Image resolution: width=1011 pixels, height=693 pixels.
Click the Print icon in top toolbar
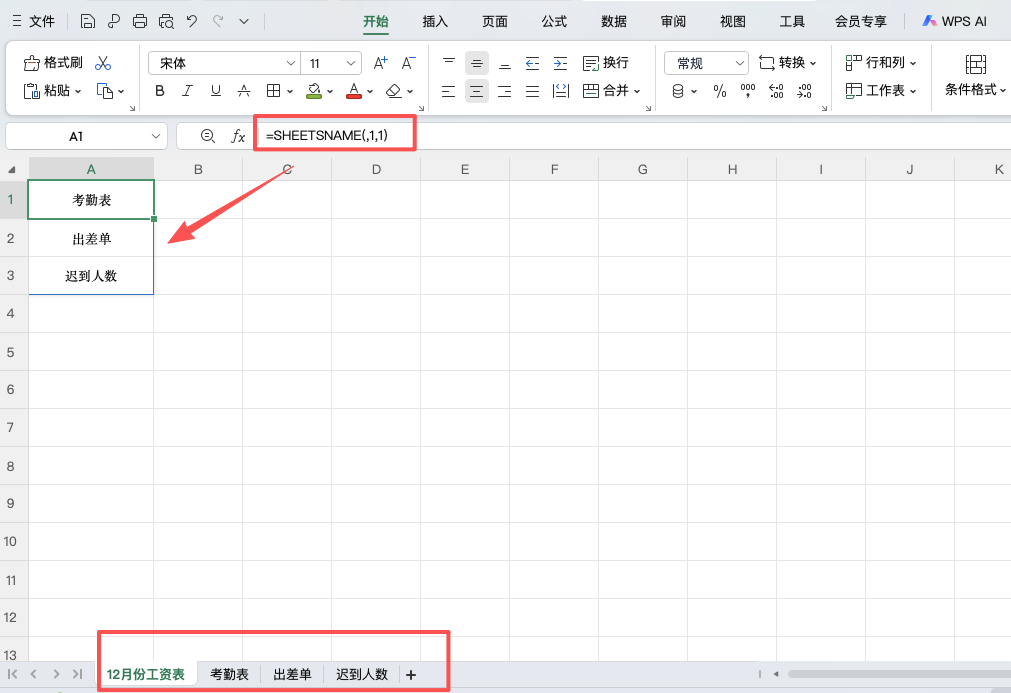coord(140,21)
